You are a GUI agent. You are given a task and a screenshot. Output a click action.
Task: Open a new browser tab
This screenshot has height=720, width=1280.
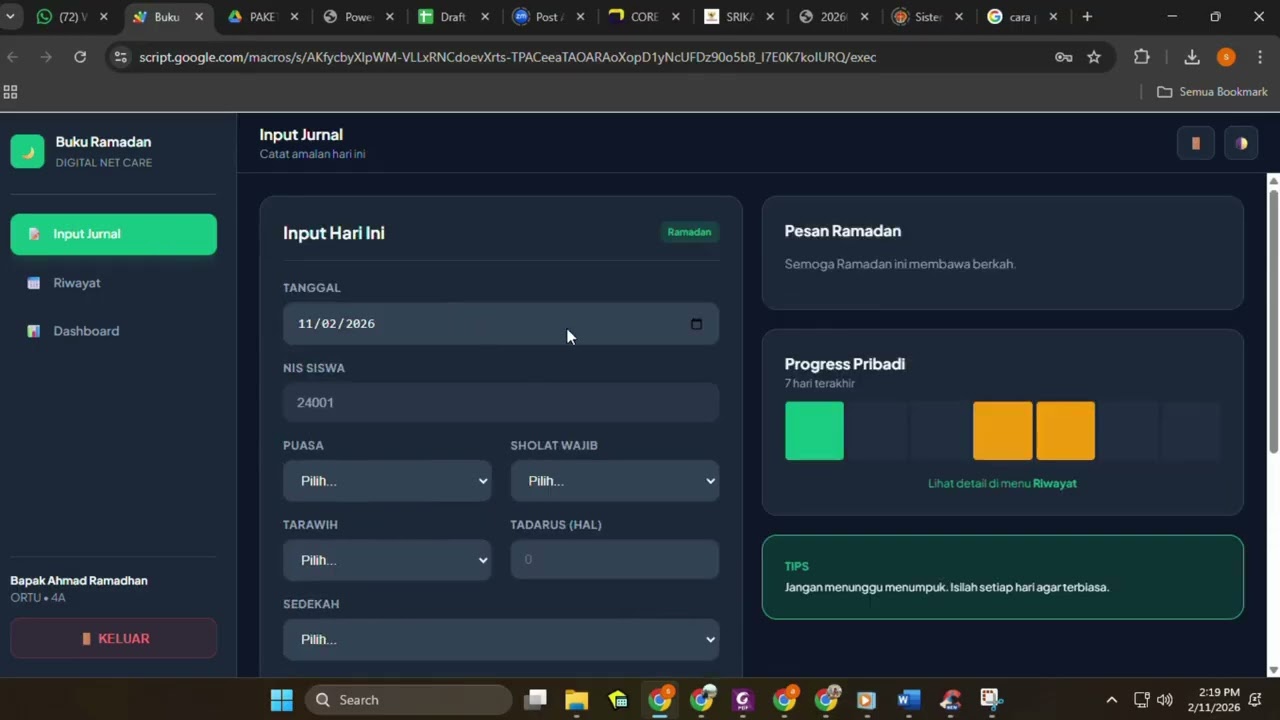coord(1087,17)
